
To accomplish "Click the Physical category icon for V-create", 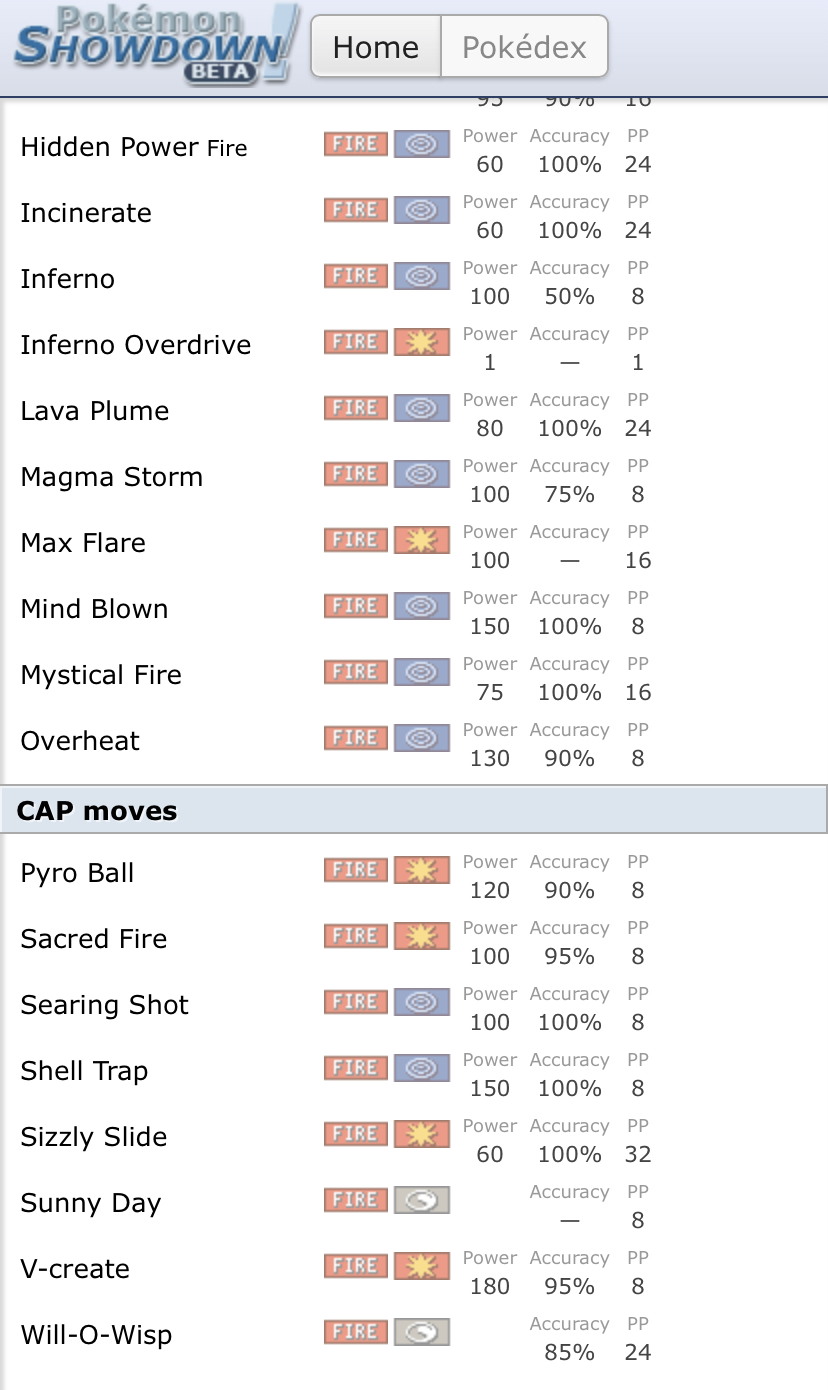I will click(x=422, y=1266).
